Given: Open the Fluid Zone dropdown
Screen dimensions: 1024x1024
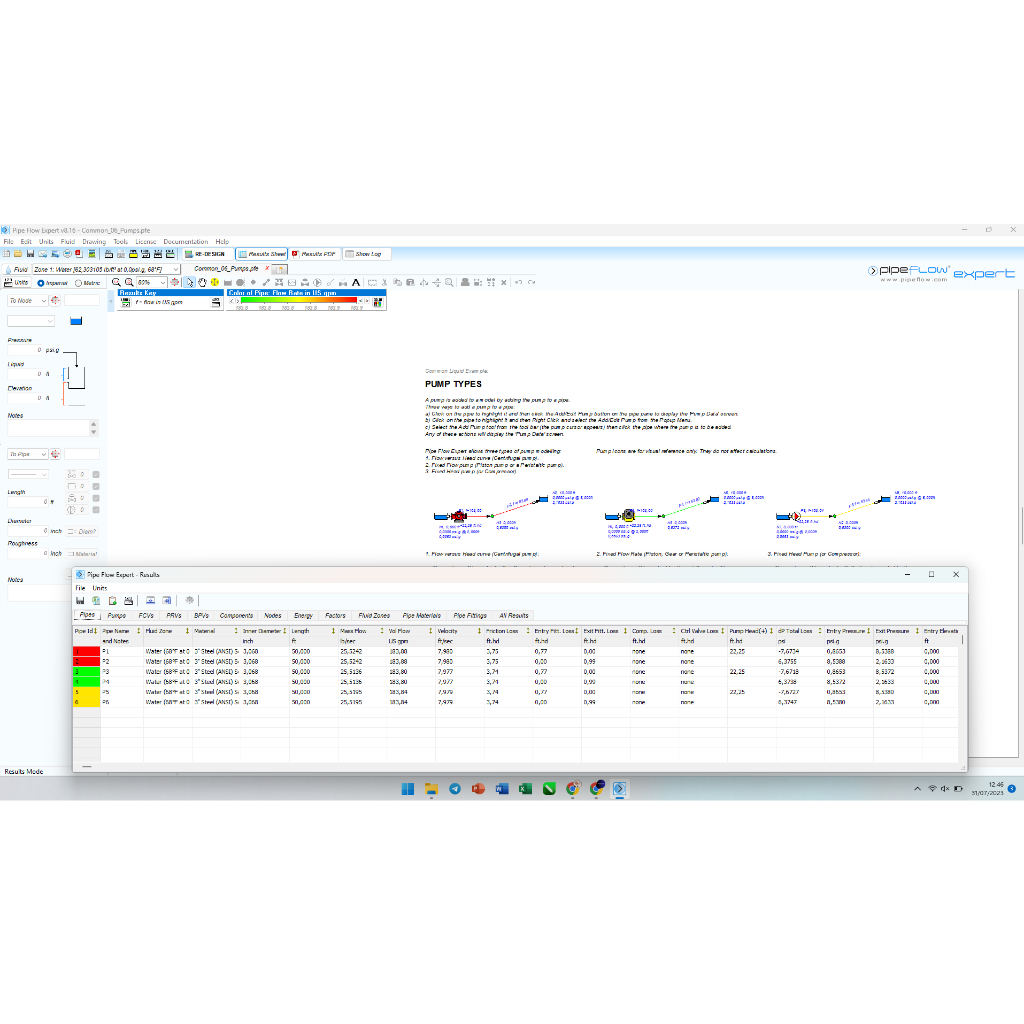Looking at the screenshot, I should (176, 269).
